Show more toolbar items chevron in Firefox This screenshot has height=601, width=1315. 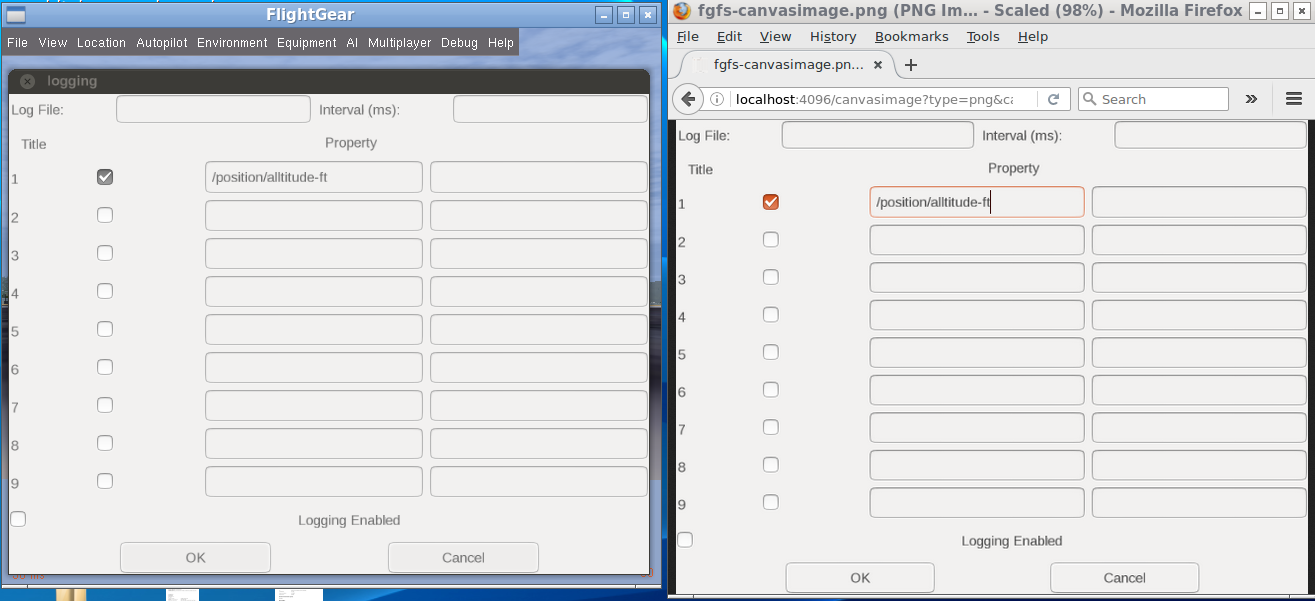pos(1251,99)
